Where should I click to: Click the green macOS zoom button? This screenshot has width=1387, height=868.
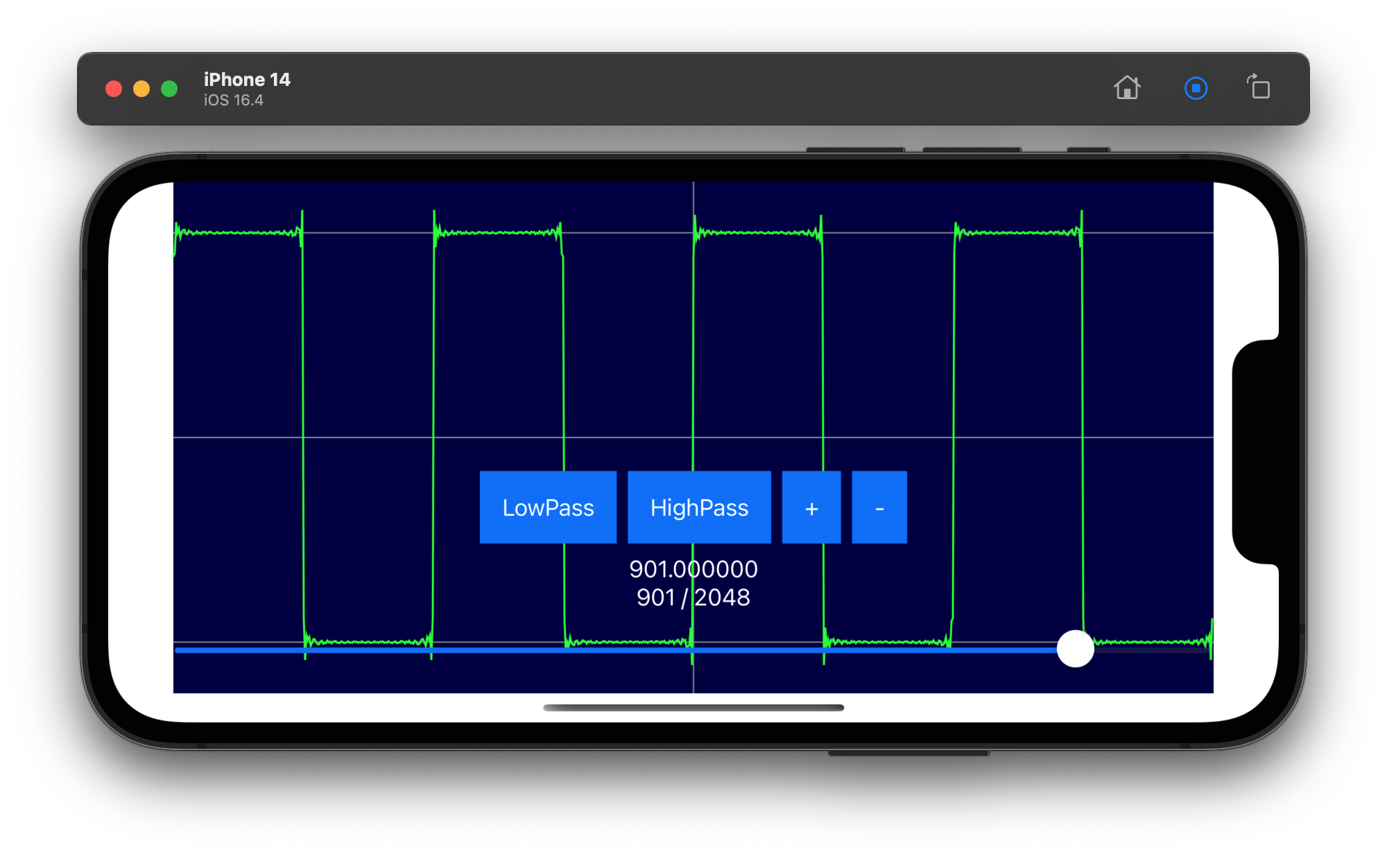tap(168, 88)
